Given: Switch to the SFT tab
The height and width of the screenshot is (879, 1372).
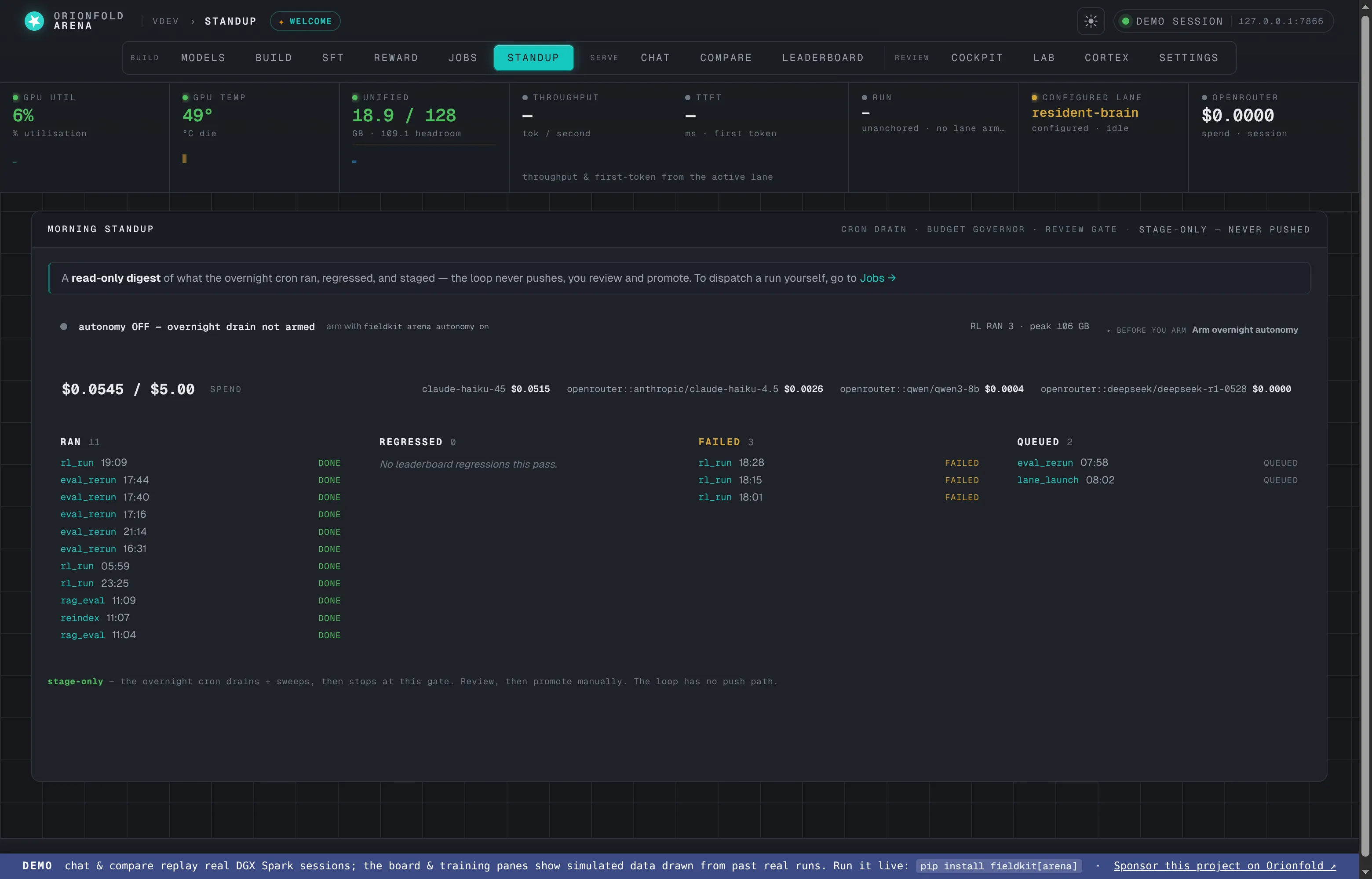Looking at the screenshot, I should [x=333, y=58].
